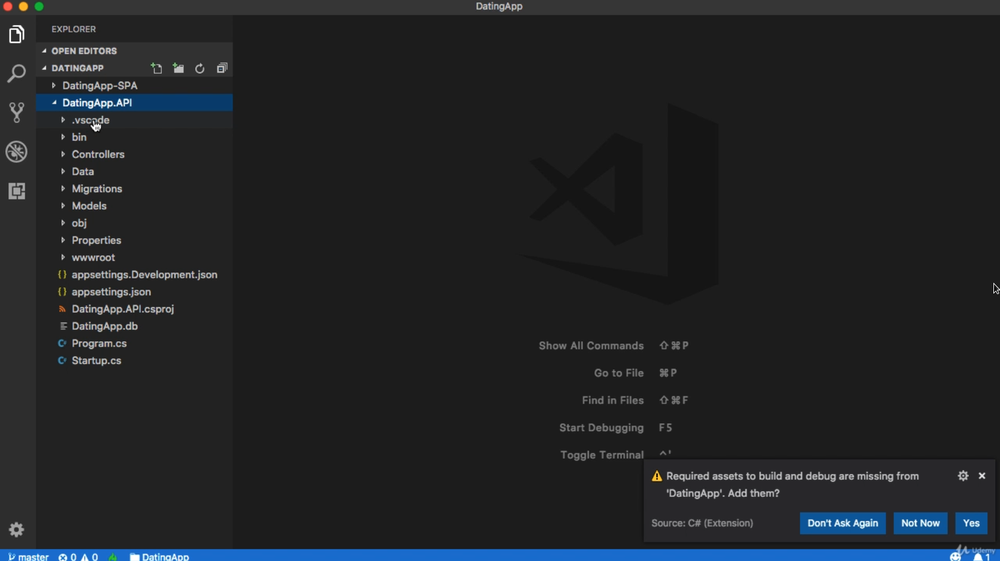Open Program.cs file
Screen dimensions: 1000x561
tap(135, 344)
